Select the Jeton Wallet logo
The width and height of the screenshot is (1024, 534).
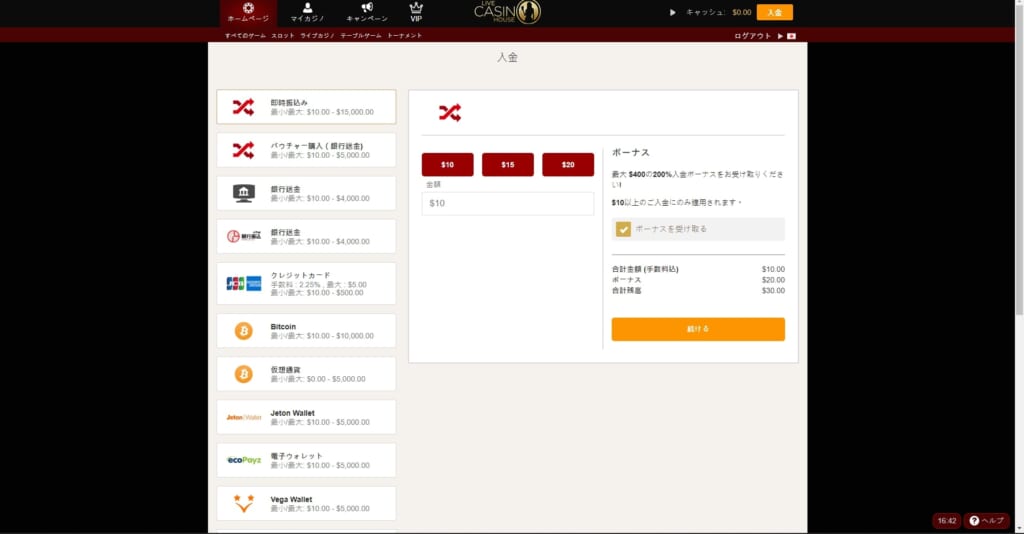(244, 417)
